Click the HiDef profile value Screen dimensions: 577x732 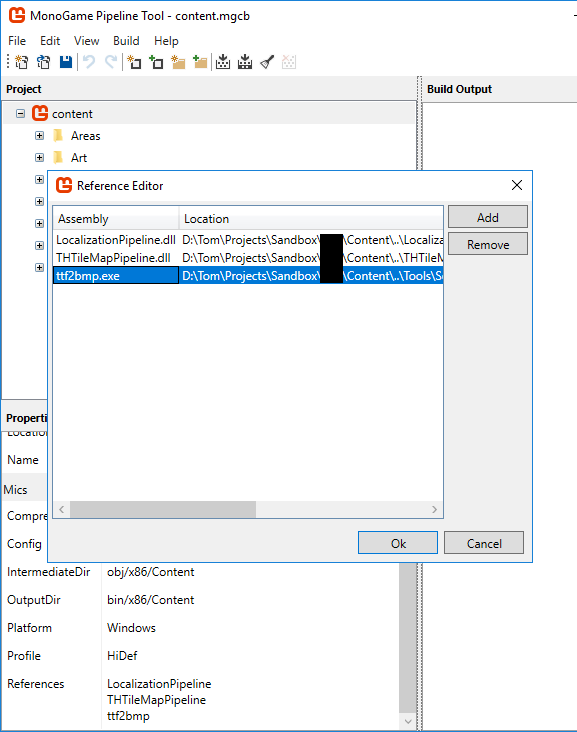coord(122,656)
